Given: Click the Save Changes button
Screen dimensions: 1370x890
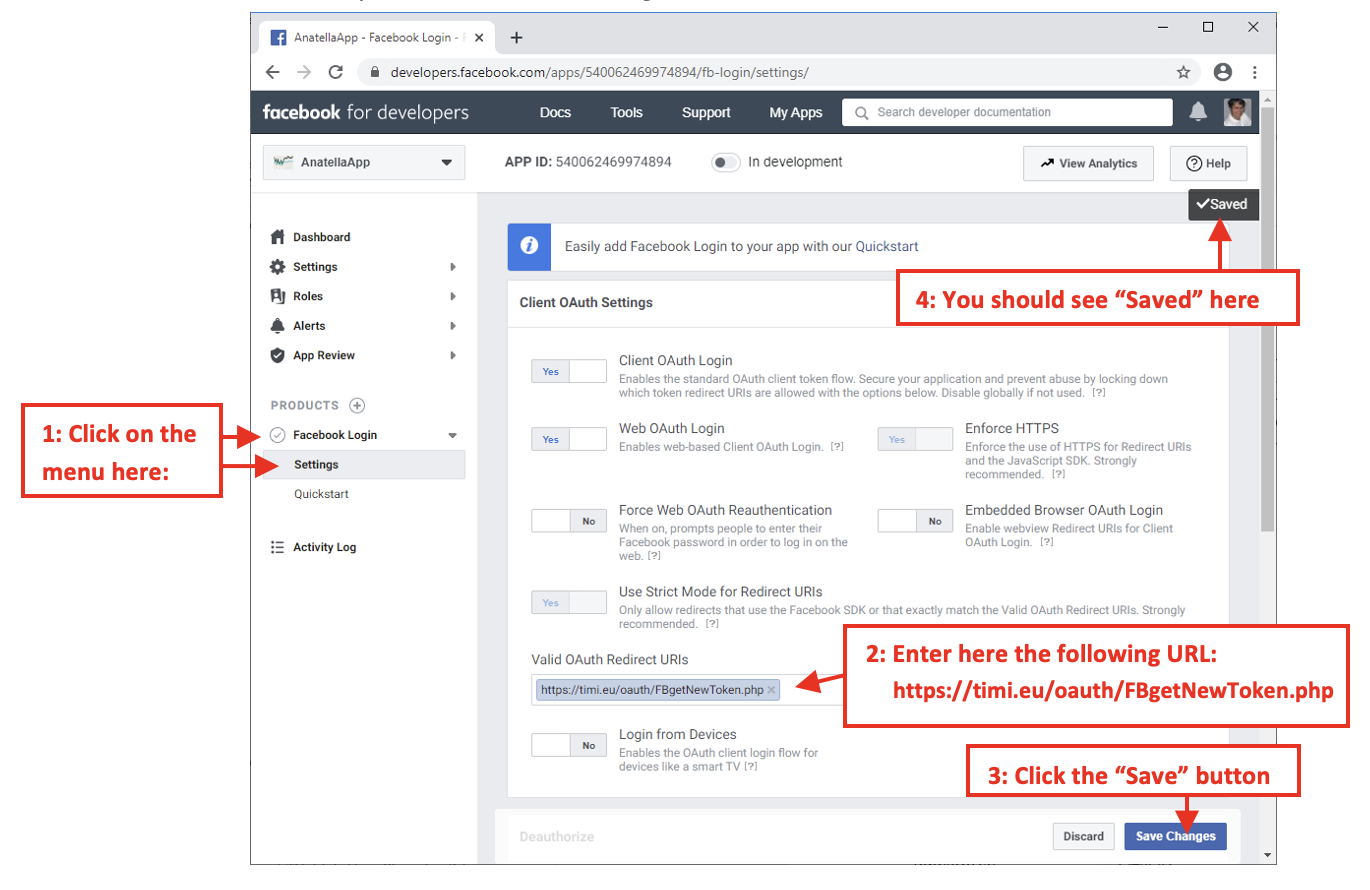Looking at the screenshot, I should tap(1175, 836).
